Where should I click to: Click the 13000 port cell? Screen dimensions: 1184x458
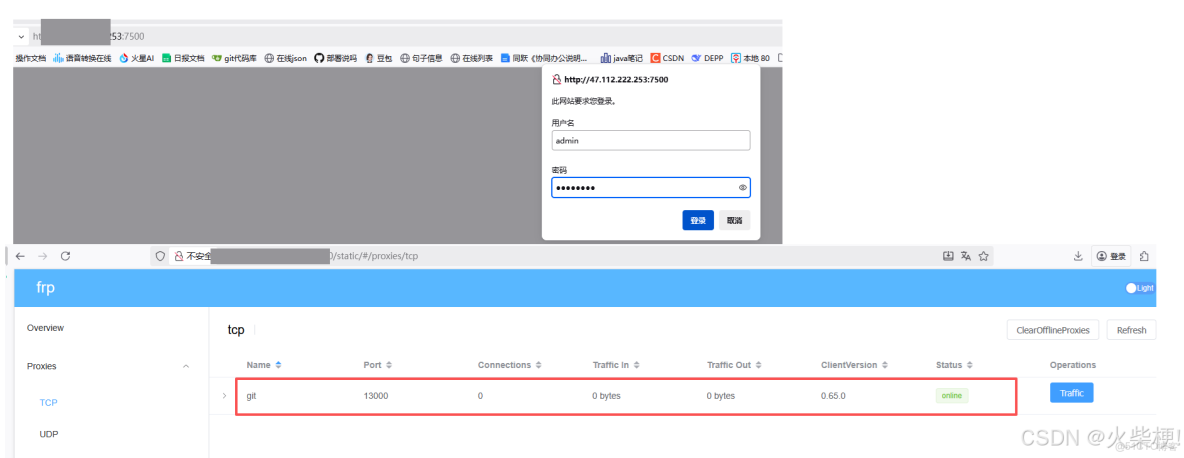pyautogui.click(x=376, y=395)
